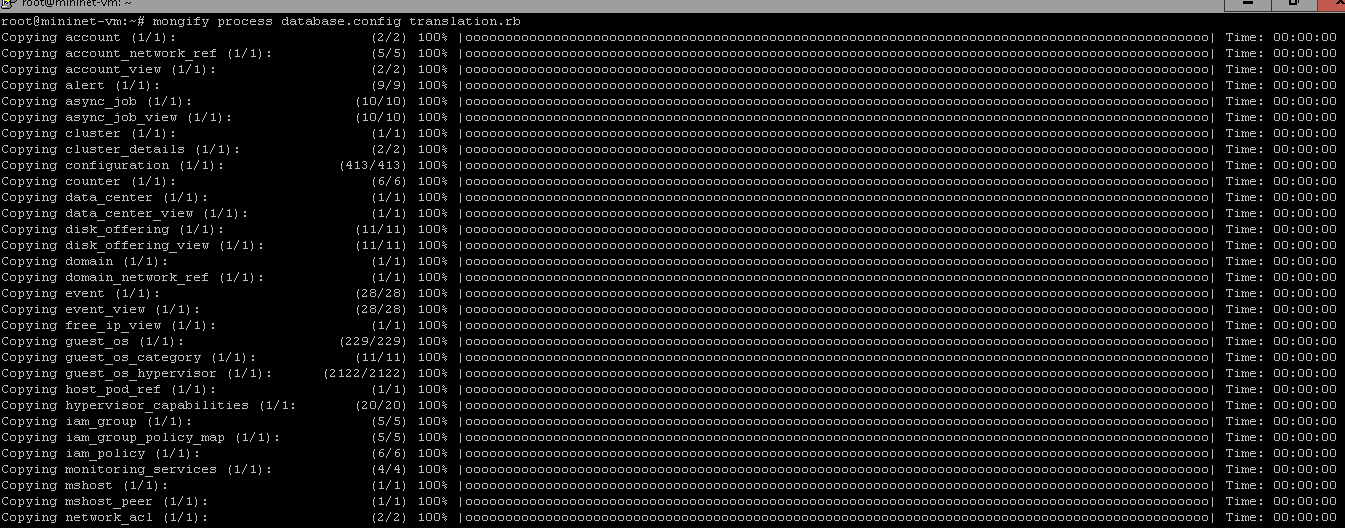Click the 'Copying guest_os_category' text
The width and height of the screenshot is (1345, 528).
(129, 357)
